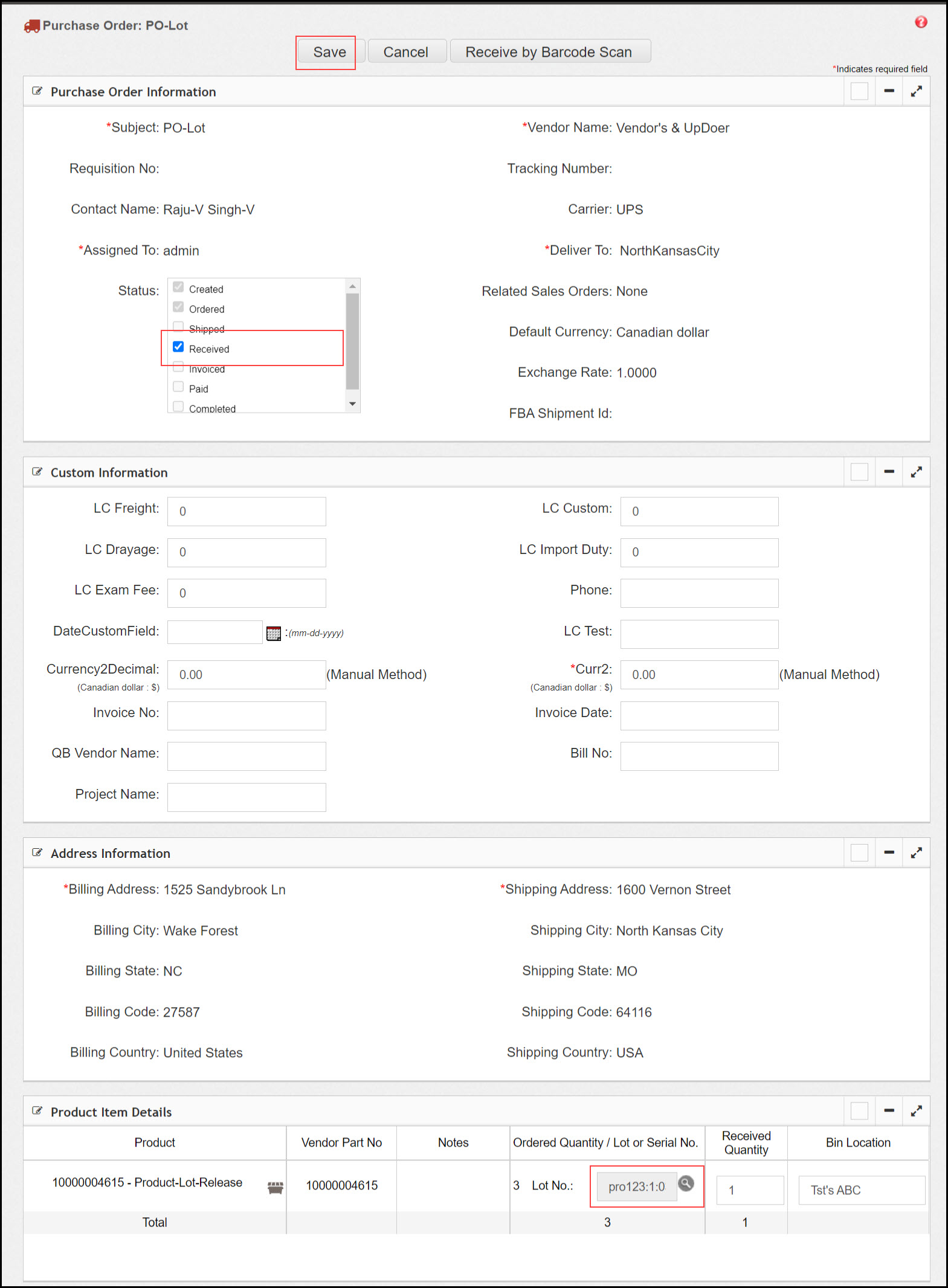The height and width of the screenshot is (1288, 948).
Task: Check the Completed status checkbox
Action: tap(178, 407)
